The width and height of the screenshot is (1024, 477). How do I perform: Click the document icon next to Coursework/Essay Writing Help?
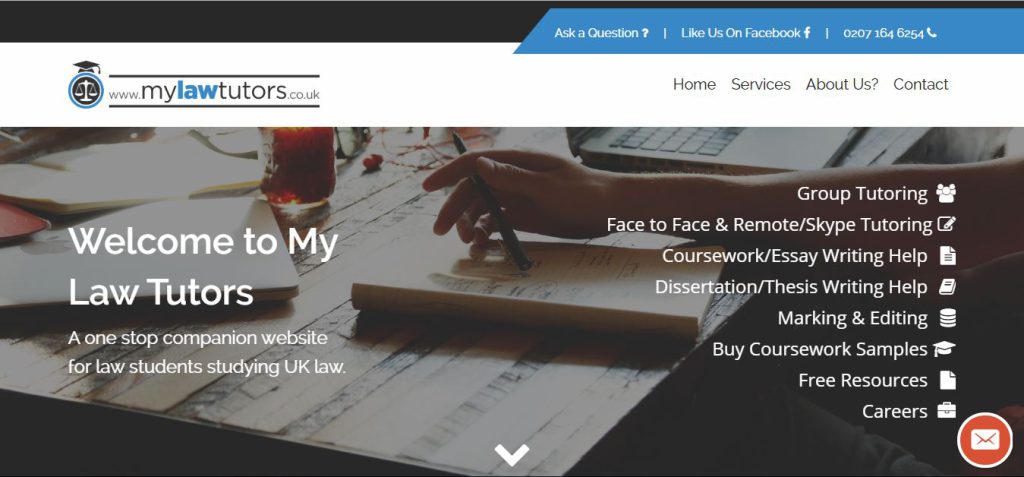[x=948, y=255]
